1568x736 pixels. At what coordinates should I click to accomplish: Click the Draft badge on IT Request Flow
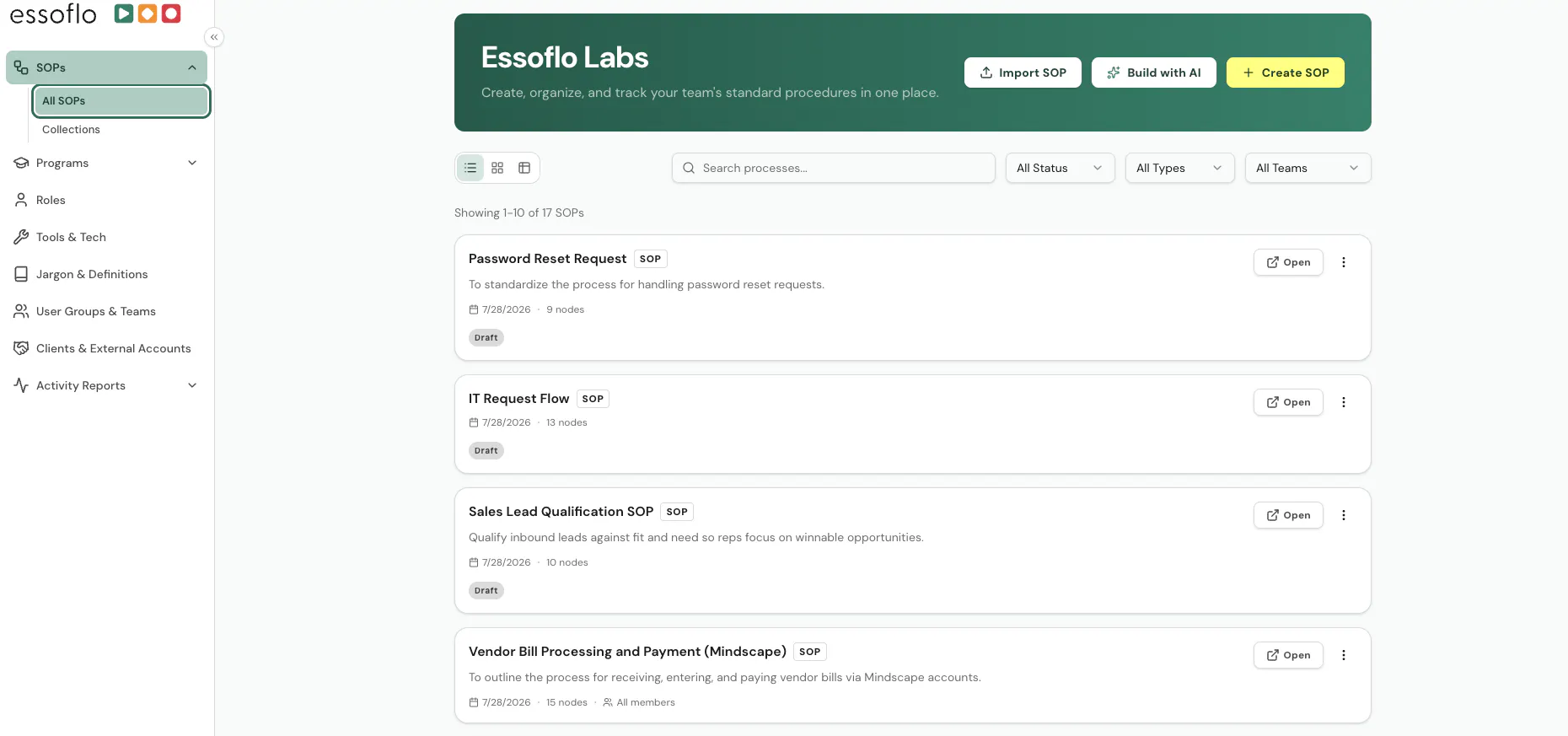[x=486, y=450]
